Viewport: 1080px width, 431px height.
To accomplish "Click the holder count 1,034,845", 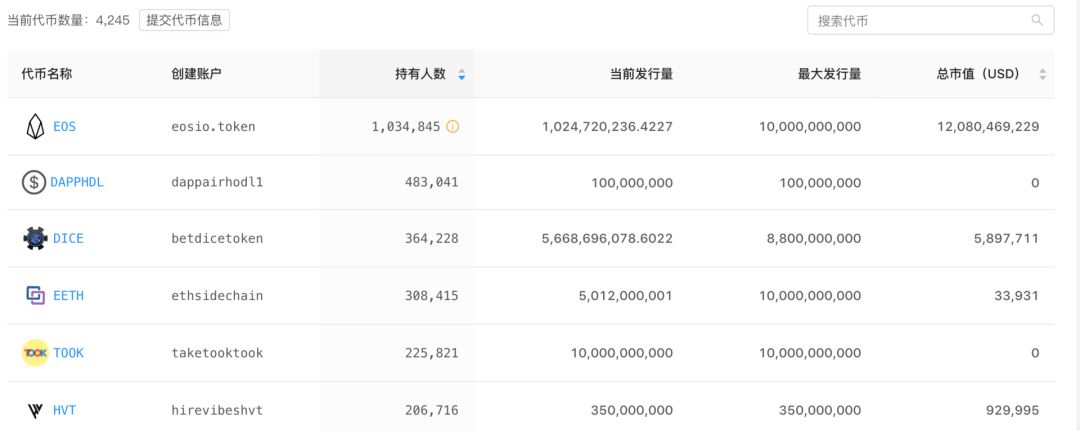I will point(406,127).
